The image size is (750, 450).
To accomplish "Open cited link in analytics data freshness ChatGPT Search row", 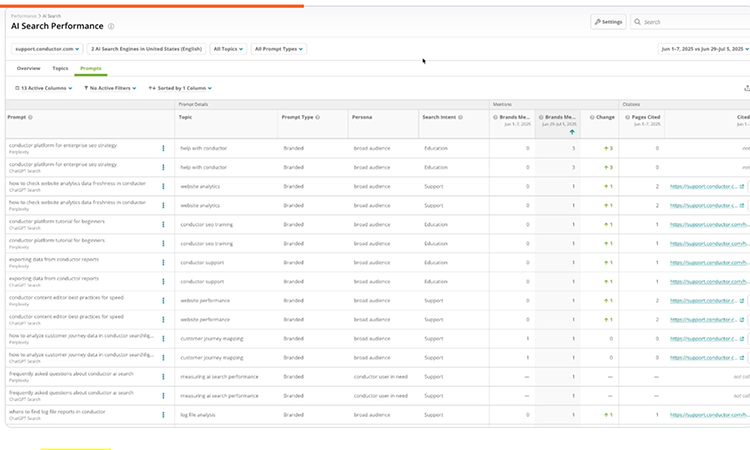I will (704, 187).
